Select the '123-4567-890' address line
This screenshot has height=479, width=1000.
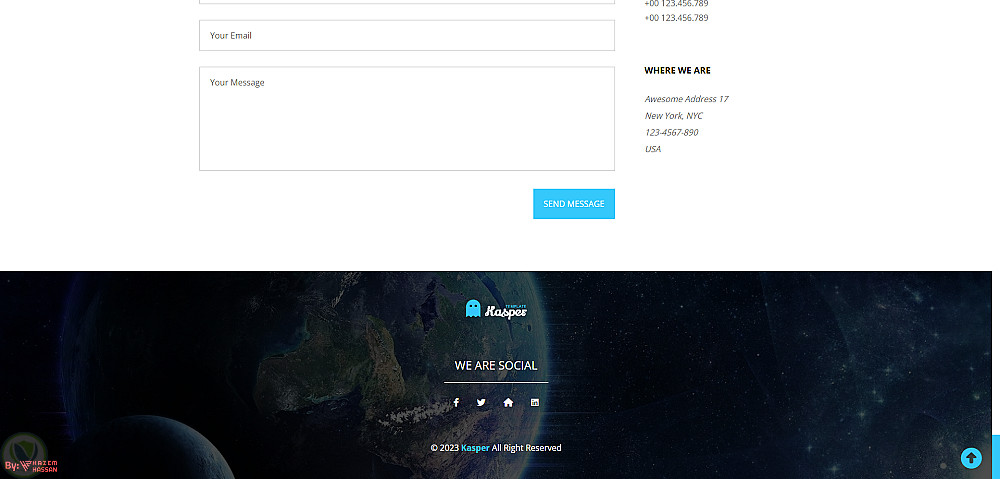coord(672,132)
